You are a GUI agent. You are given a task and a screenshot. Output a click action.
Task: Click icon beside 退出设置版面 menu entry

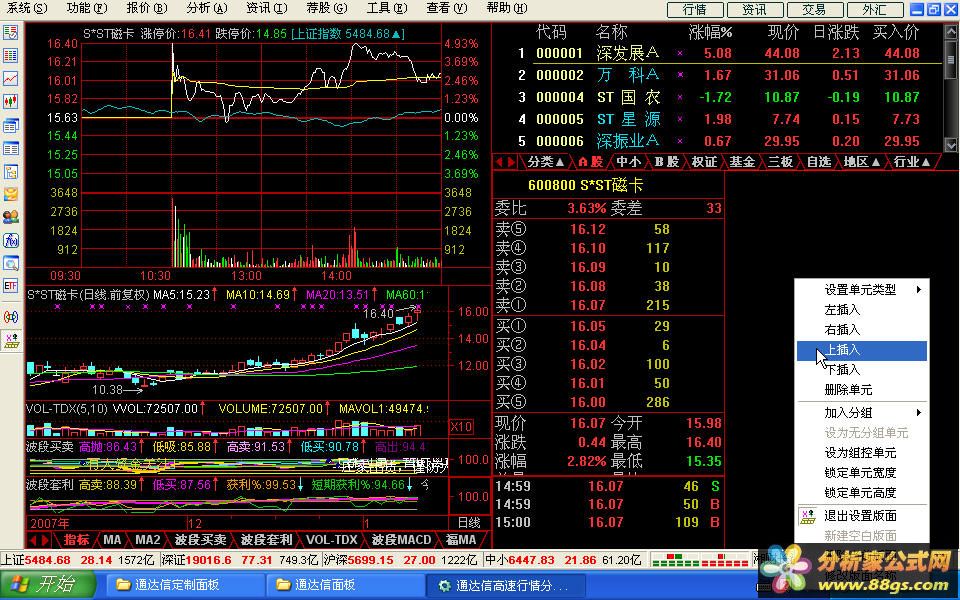coord(808,516)
